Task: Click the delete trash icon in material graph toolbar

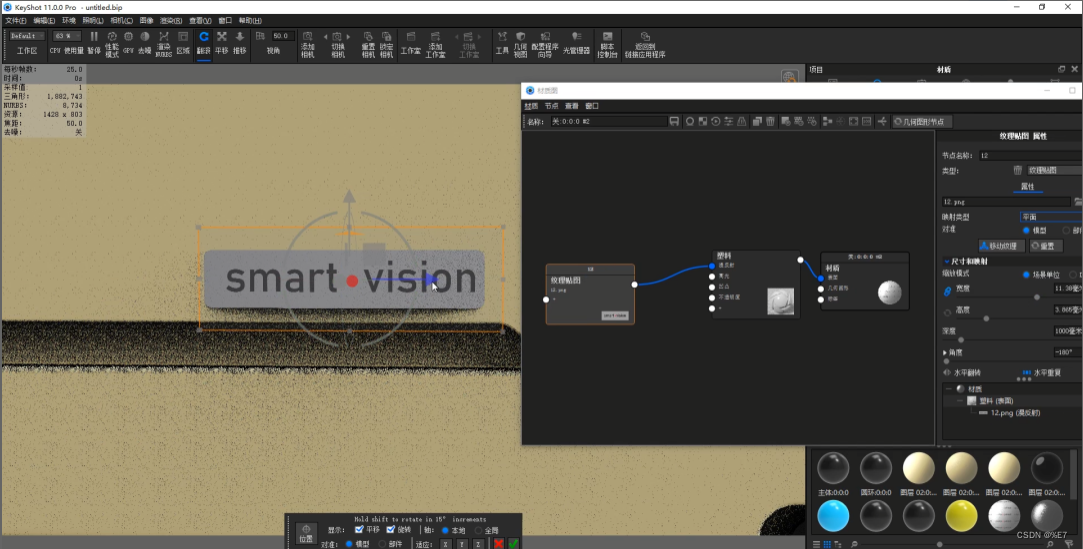Action: 770,122
